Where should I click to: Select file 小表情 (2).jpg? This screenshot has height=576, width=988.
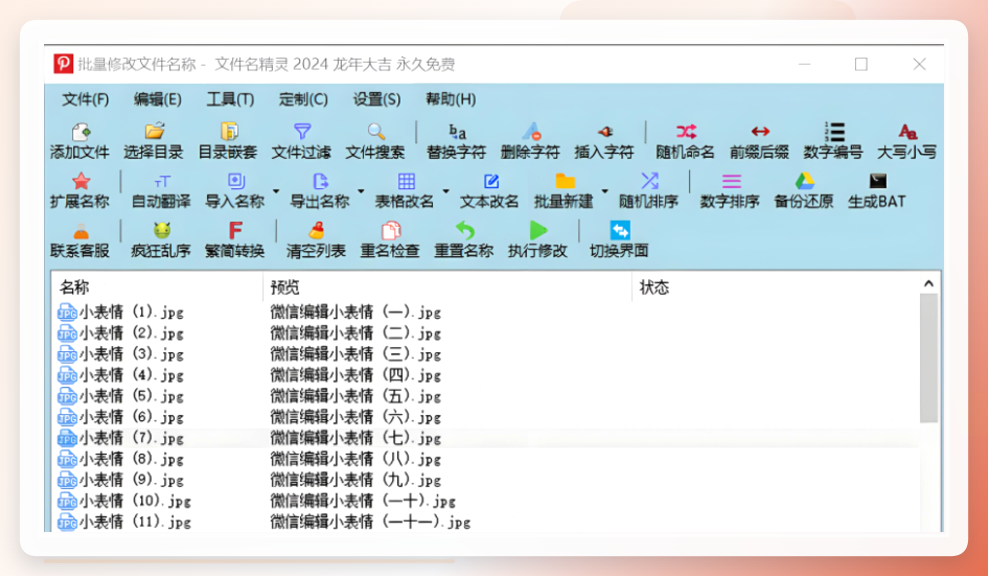[x=120, y=333]
